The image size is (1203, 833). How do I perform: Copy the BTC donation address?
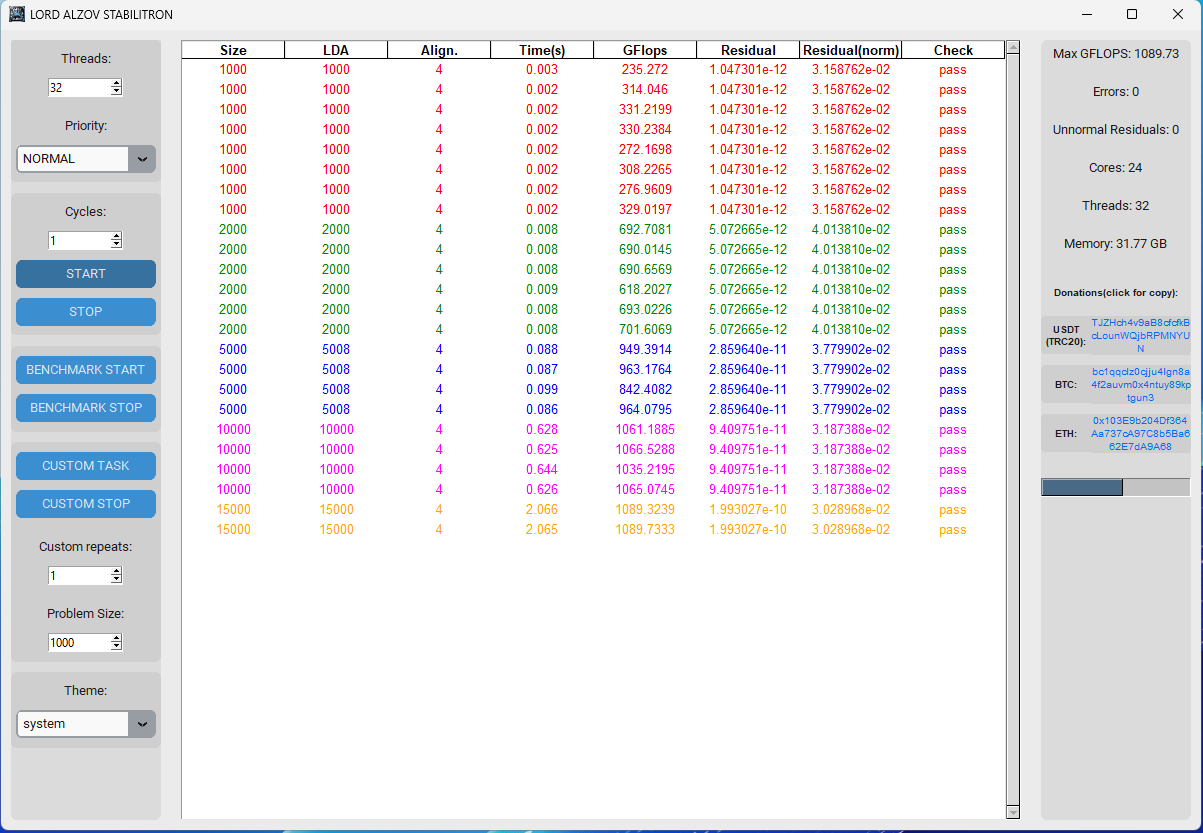(1140, 384)
